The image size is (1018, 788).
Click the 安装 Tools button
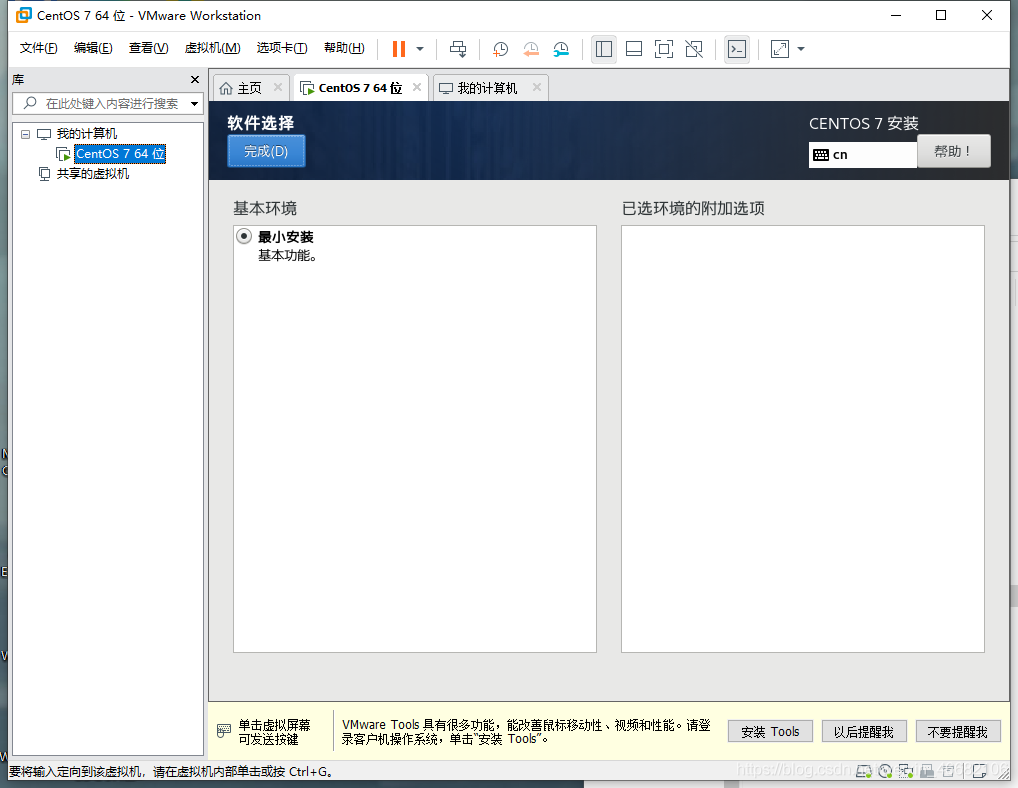coord(770,732)
